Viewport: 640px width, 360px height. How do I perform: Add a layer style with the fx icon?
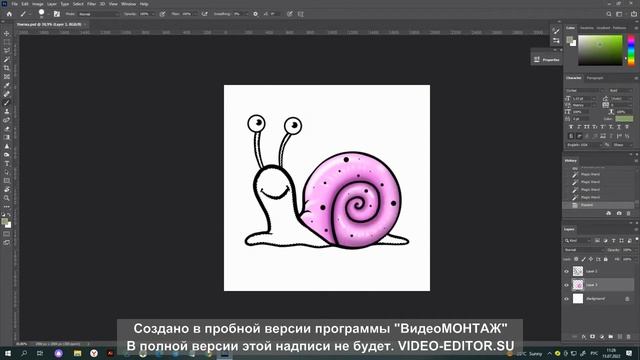coord(584,337)
